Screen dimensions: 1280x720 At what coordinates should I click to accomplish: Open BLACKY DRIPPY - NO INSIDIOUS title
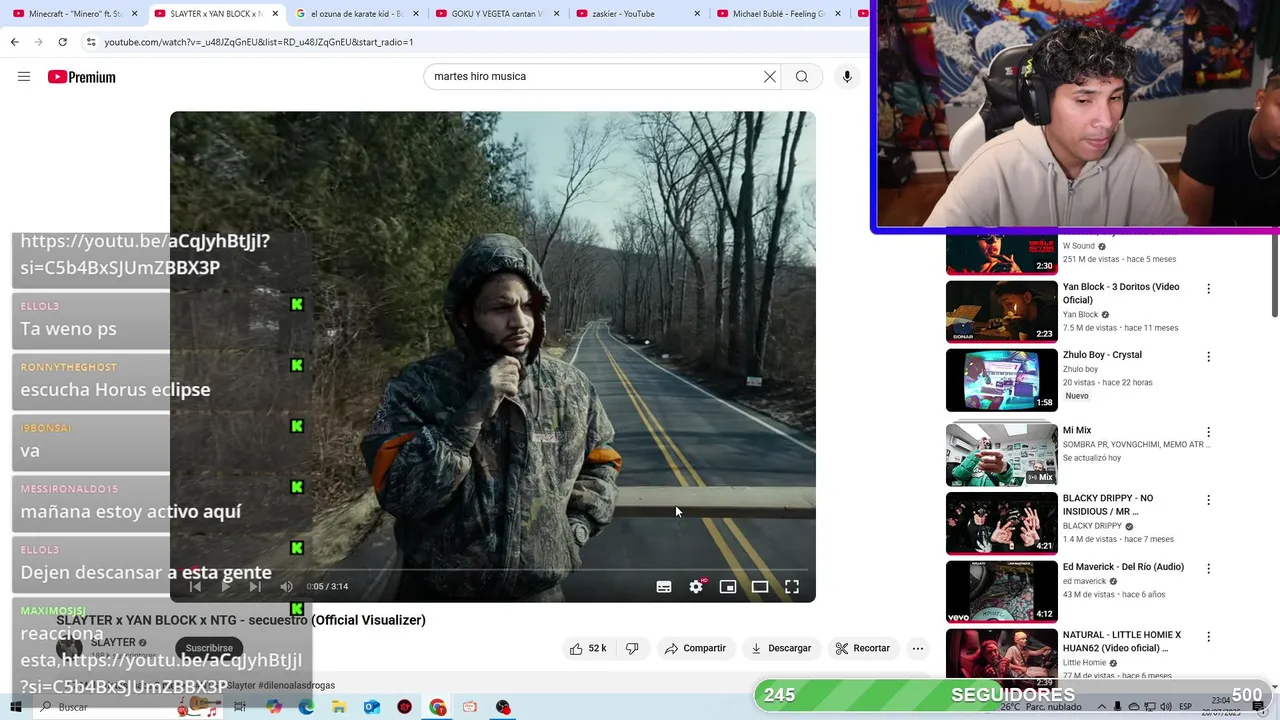[x=1108, y=504]
